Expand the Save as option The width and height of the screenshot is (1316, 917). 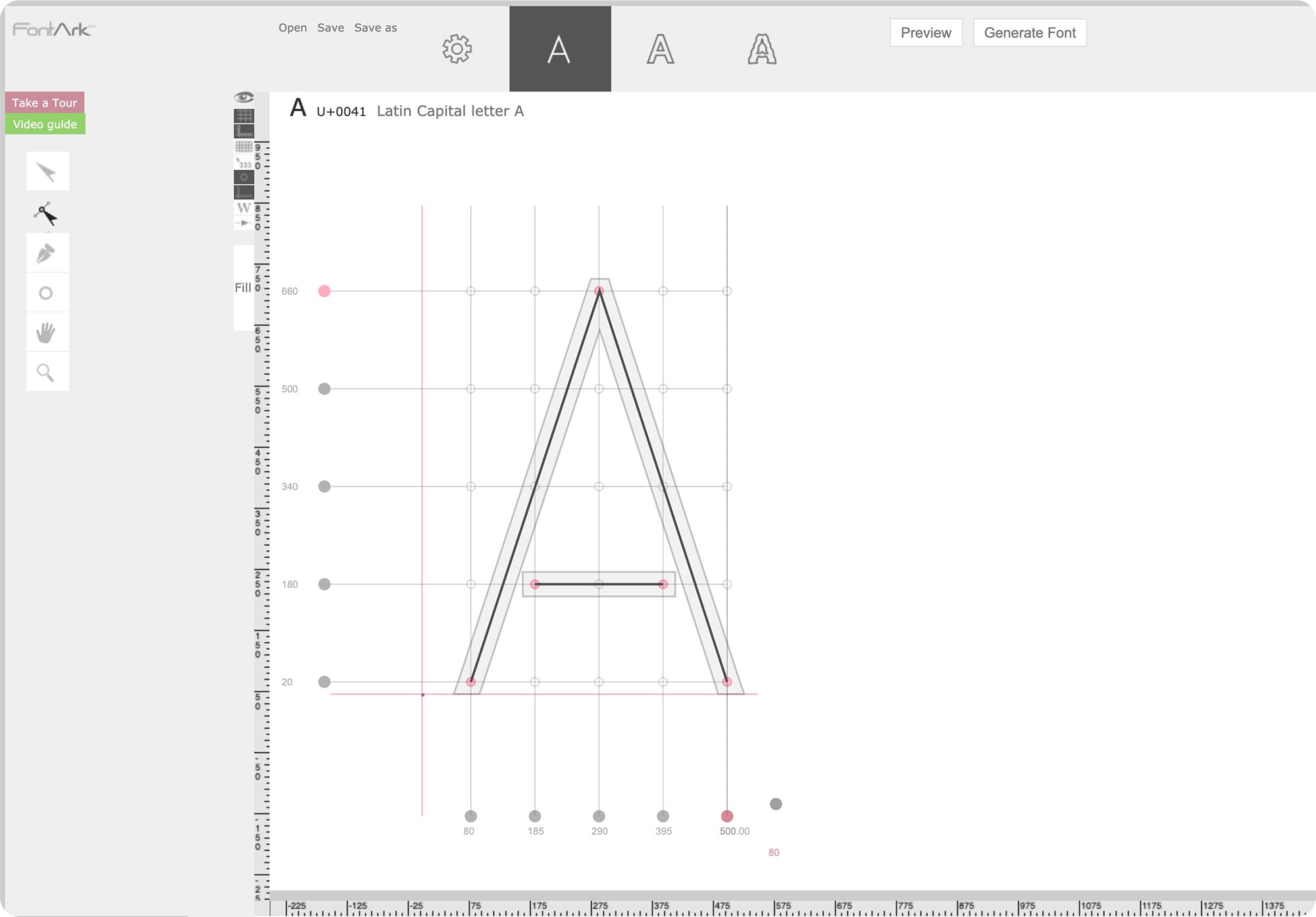coord(375,27)
